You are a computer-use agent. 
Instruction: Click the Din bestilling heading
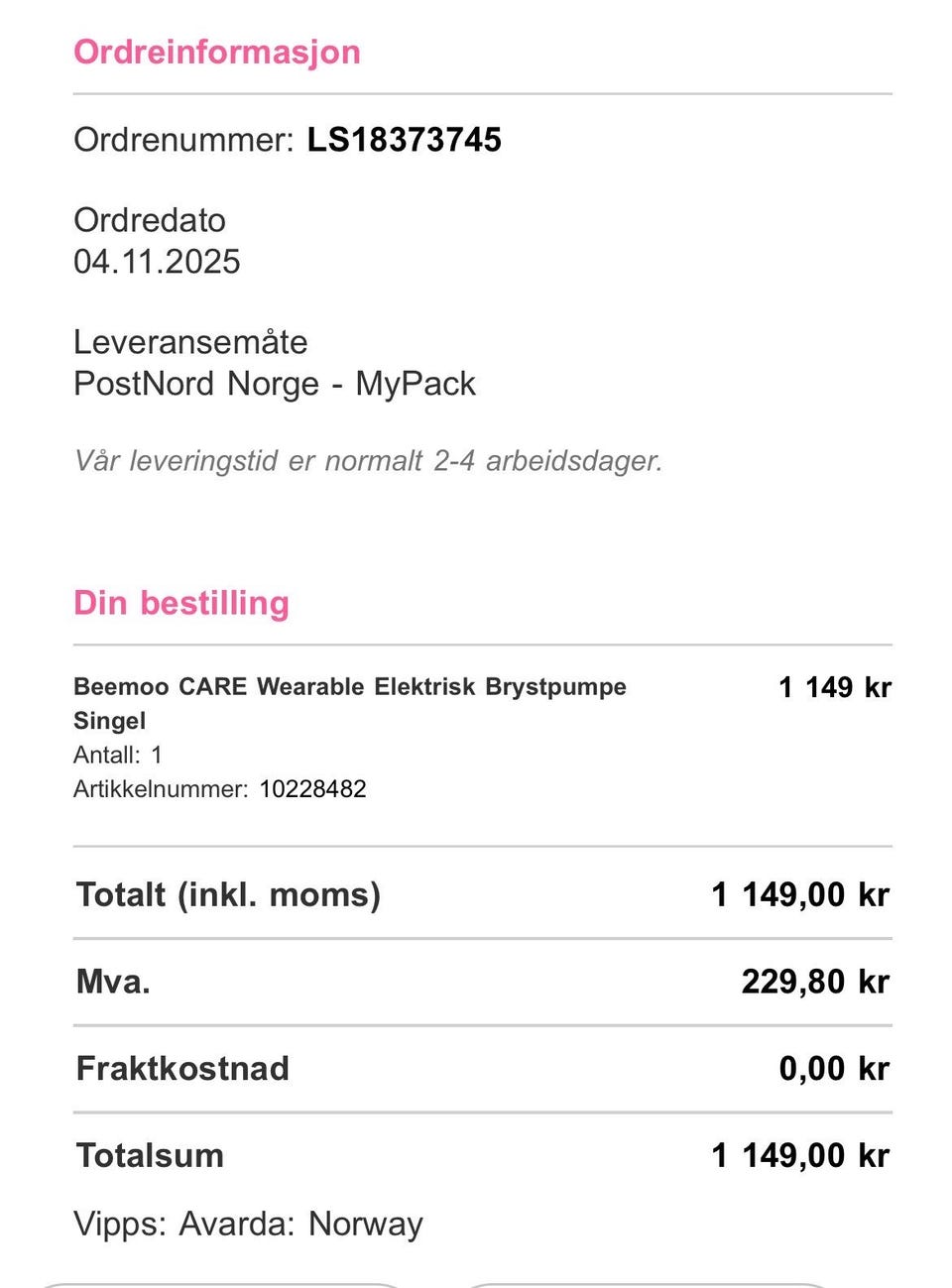pyautogui.click(x=181, y=603)
